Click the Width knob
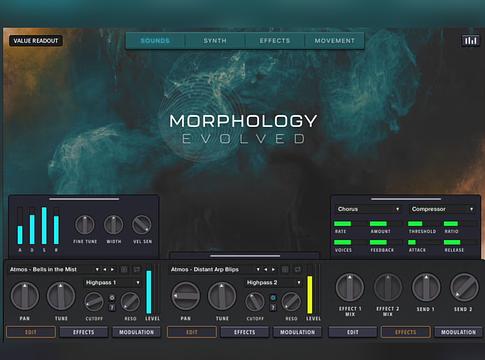The height and width of the screenshot is (360, 485). (114, 225)
